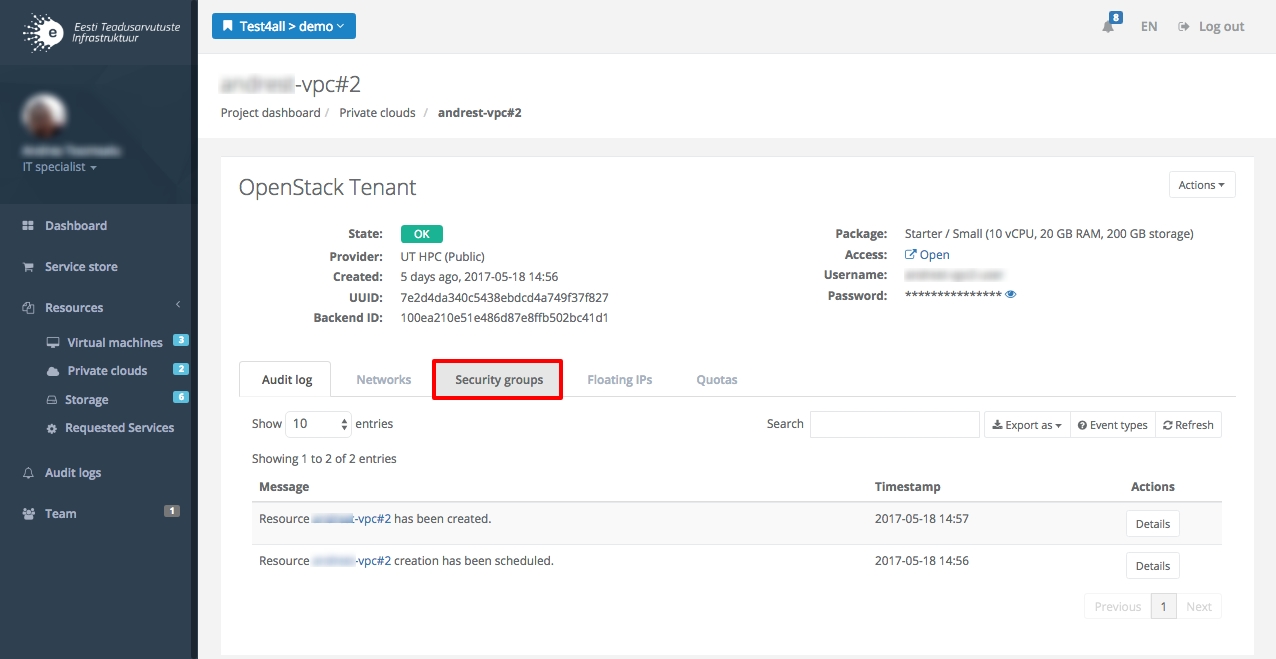Click the OK state badge
This screenshot has width=1276, height=659.
tap(422, 234)
